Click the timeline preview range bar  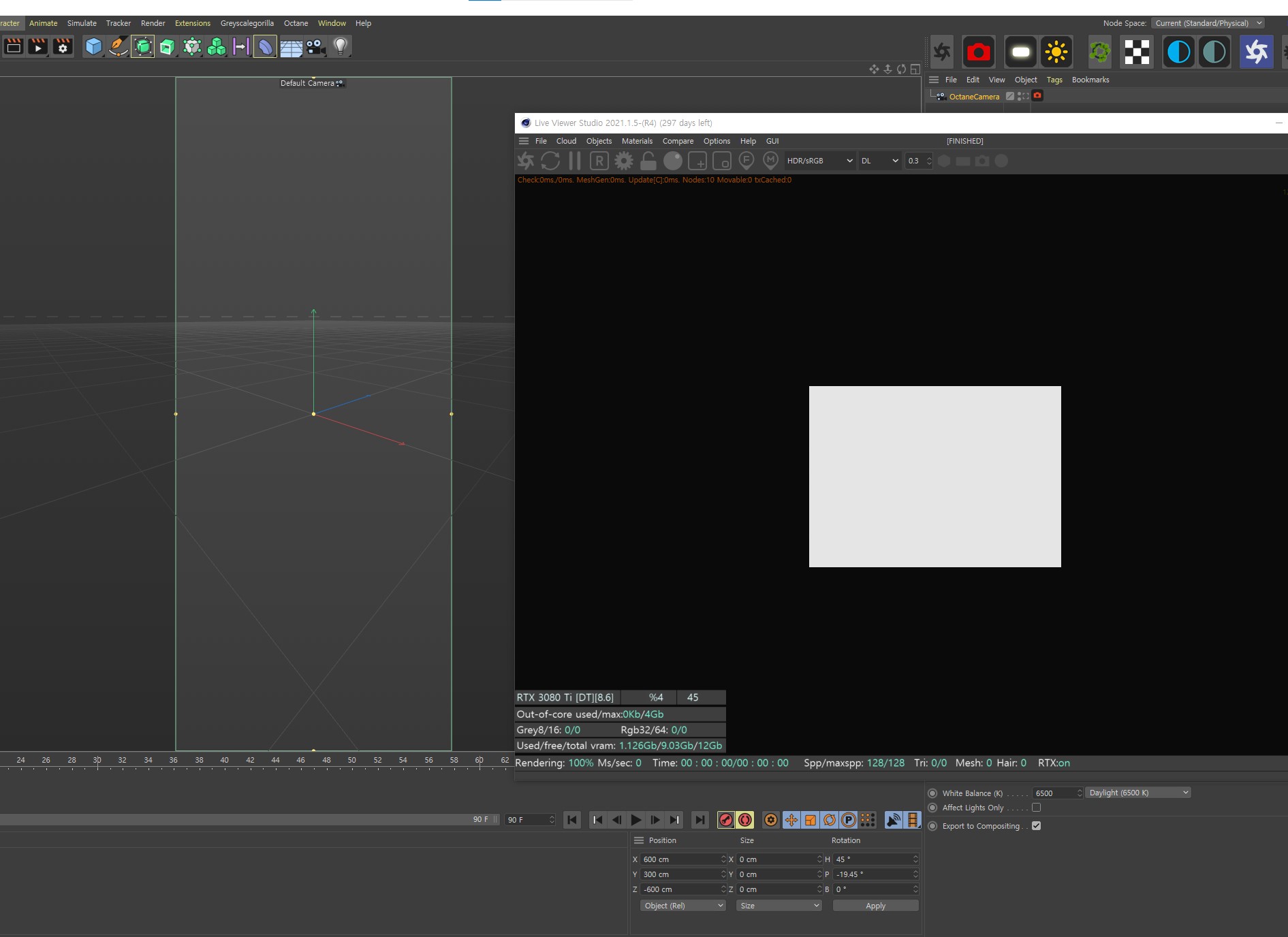[249, 820]
